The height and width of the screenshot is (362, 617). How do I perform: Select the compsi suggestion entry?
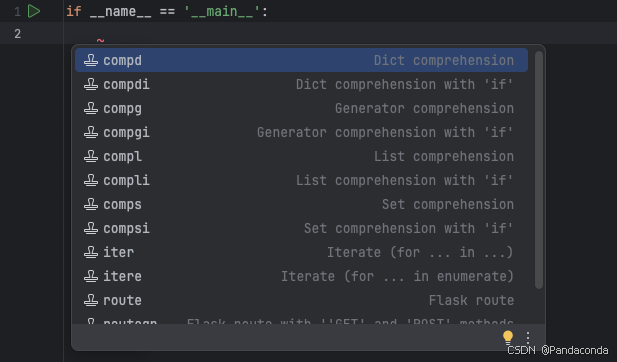click(301, 228)
